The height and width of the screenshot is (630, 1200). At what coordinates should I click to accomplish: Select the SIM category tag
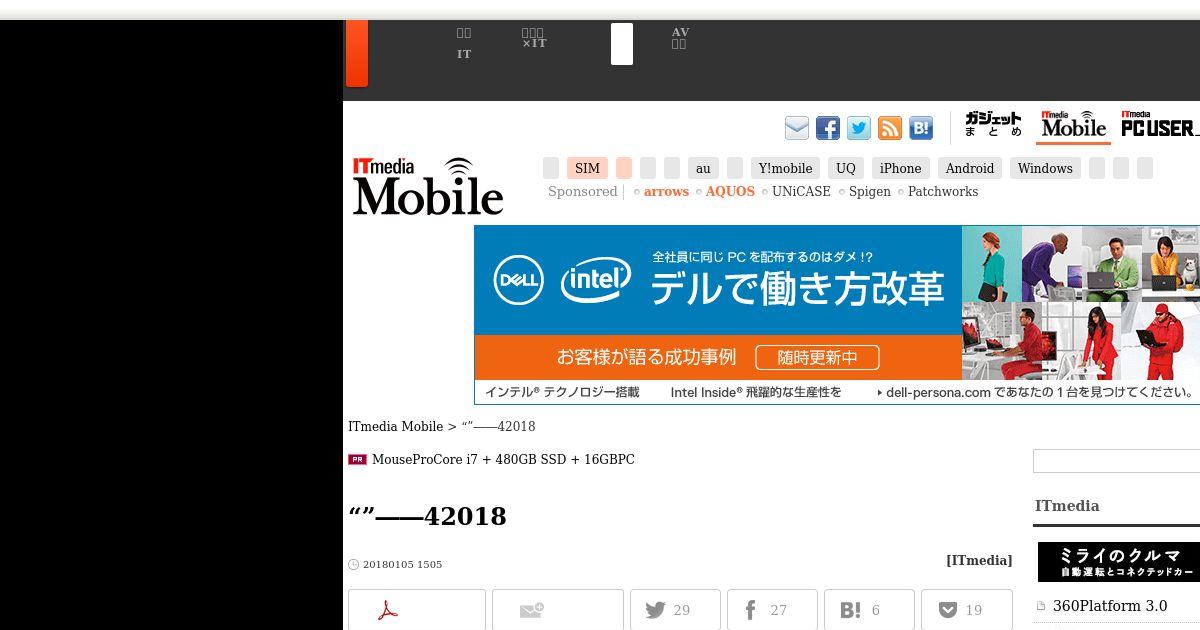587,168
